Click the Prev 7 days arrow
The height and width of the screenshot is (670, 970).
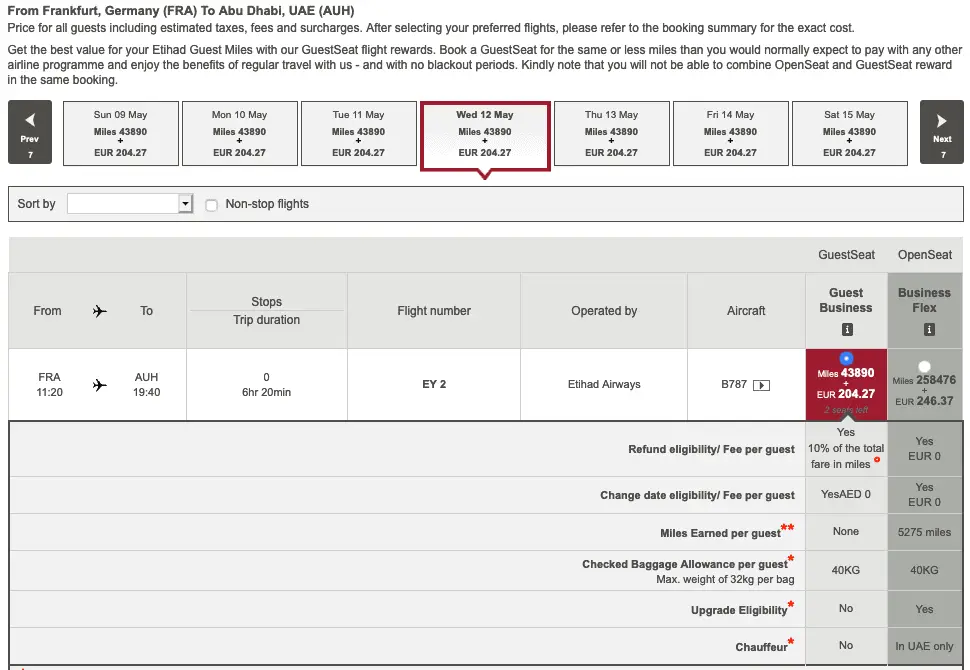(x=29, y=132)
